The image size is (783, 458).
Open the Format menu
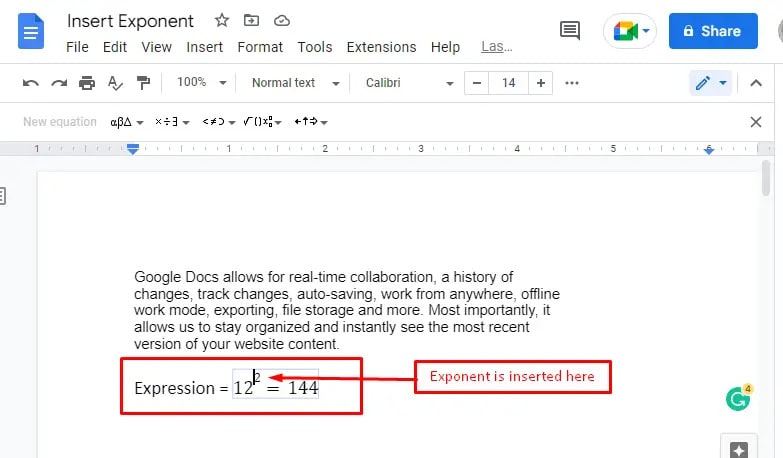tap(260, 47)
